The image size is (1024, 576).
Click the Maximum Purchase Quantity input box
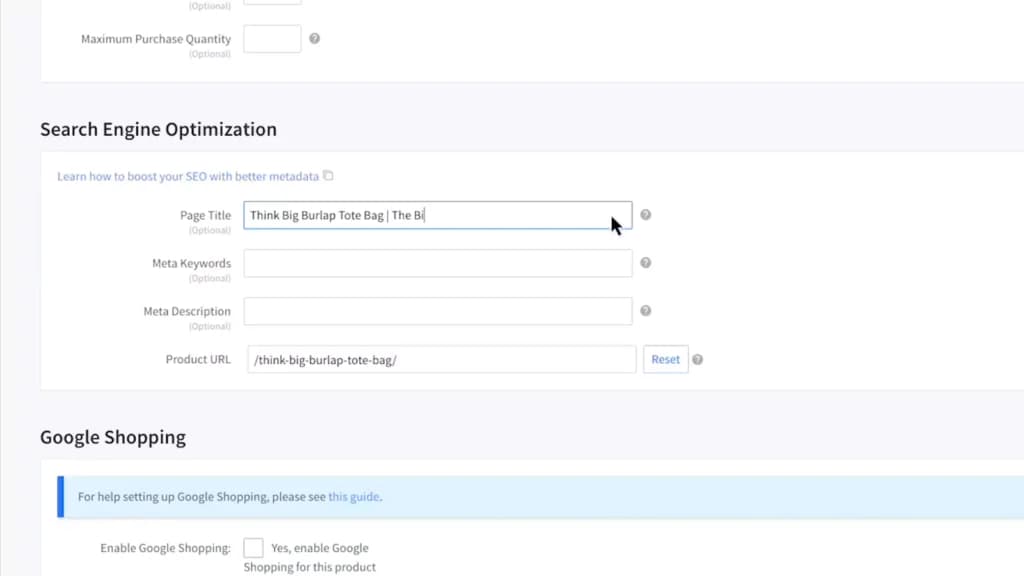point(272,39)
